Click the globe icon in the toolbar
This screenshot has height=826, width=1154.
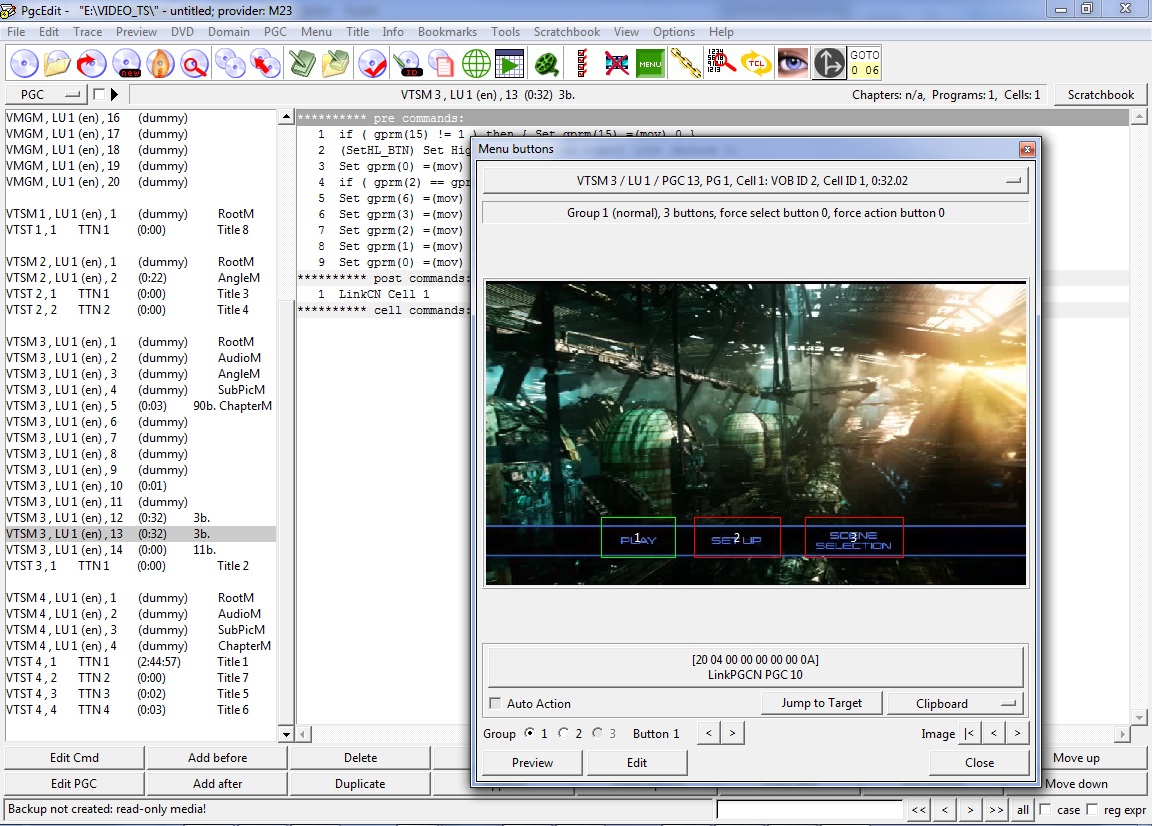476,63
